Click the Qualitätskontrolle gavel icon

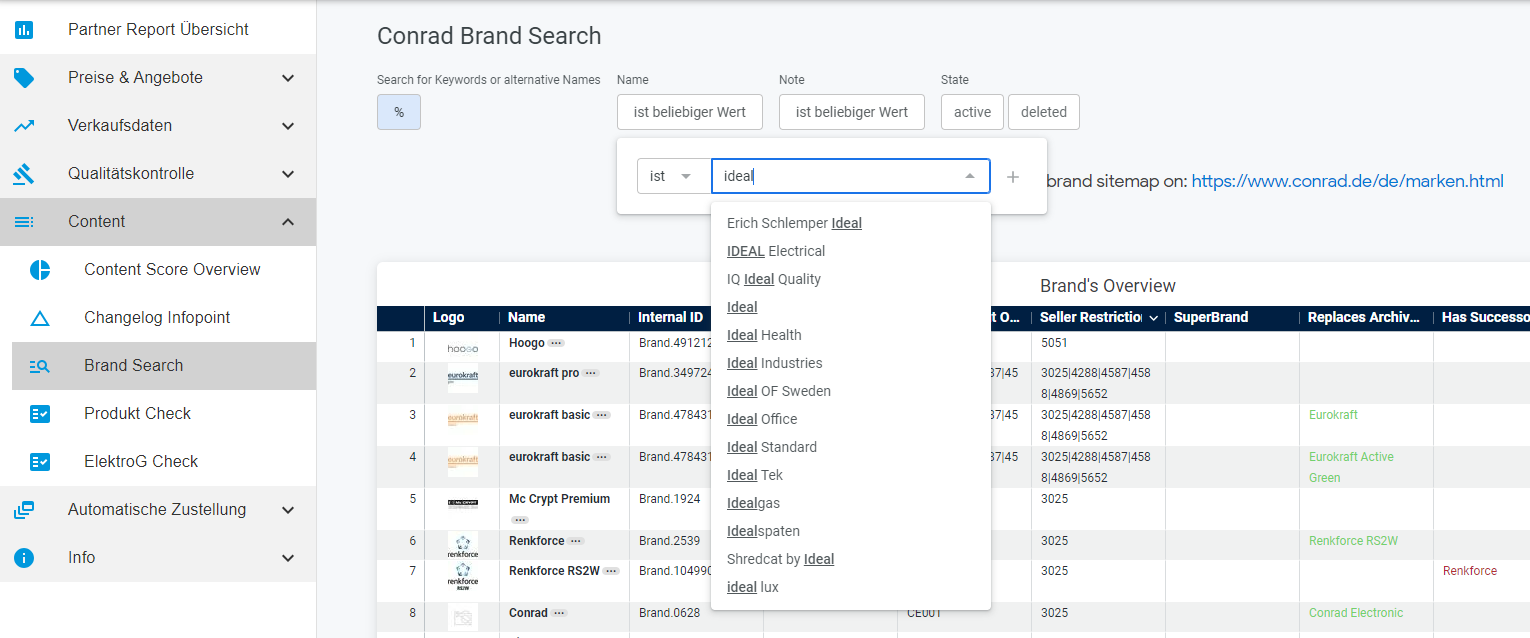(24, 174)
